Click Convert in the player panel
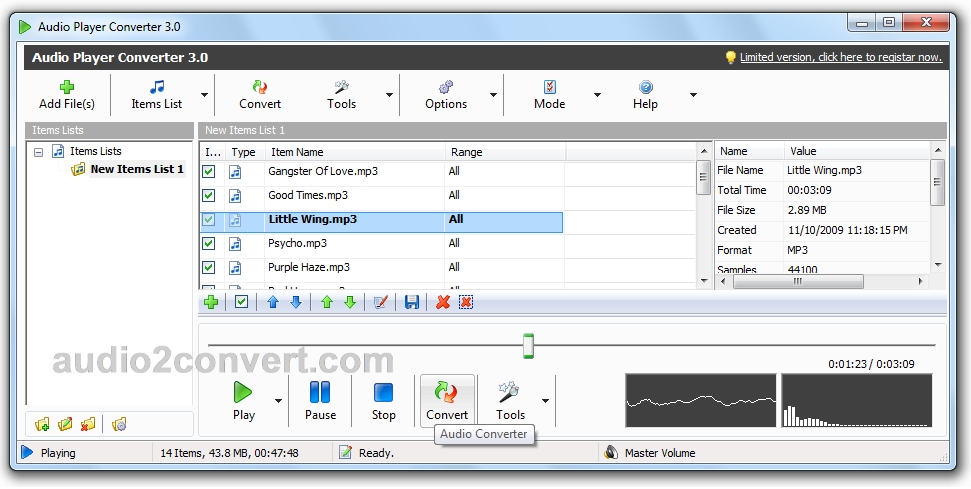971x489 pixels. (447, 400)
